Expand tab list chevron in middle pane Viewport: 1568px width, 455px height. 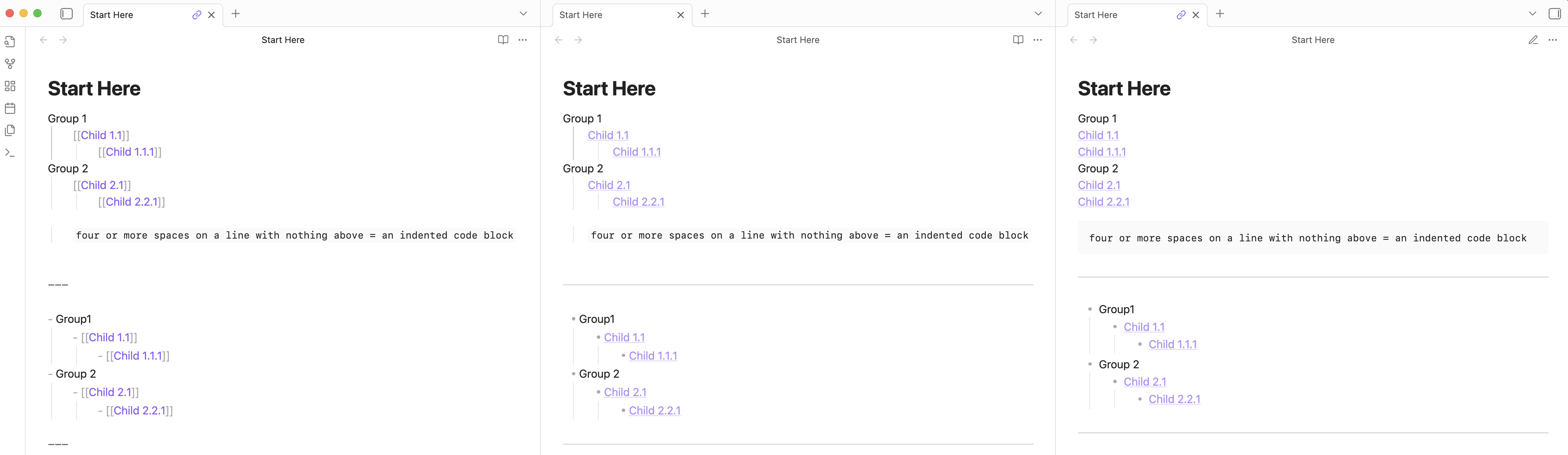1038,14
